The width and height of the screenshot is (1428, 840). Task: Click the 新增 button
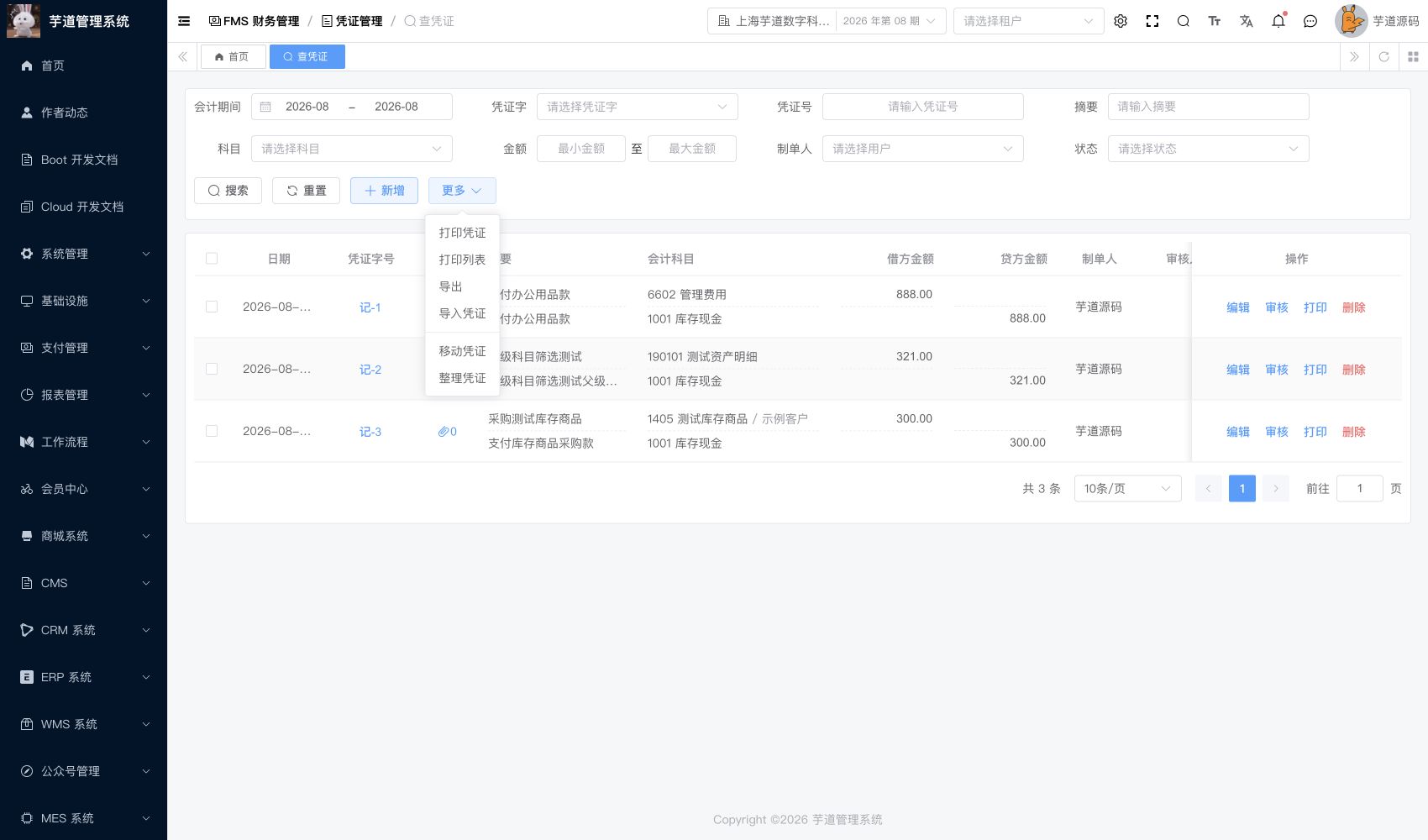pos(384,191)
